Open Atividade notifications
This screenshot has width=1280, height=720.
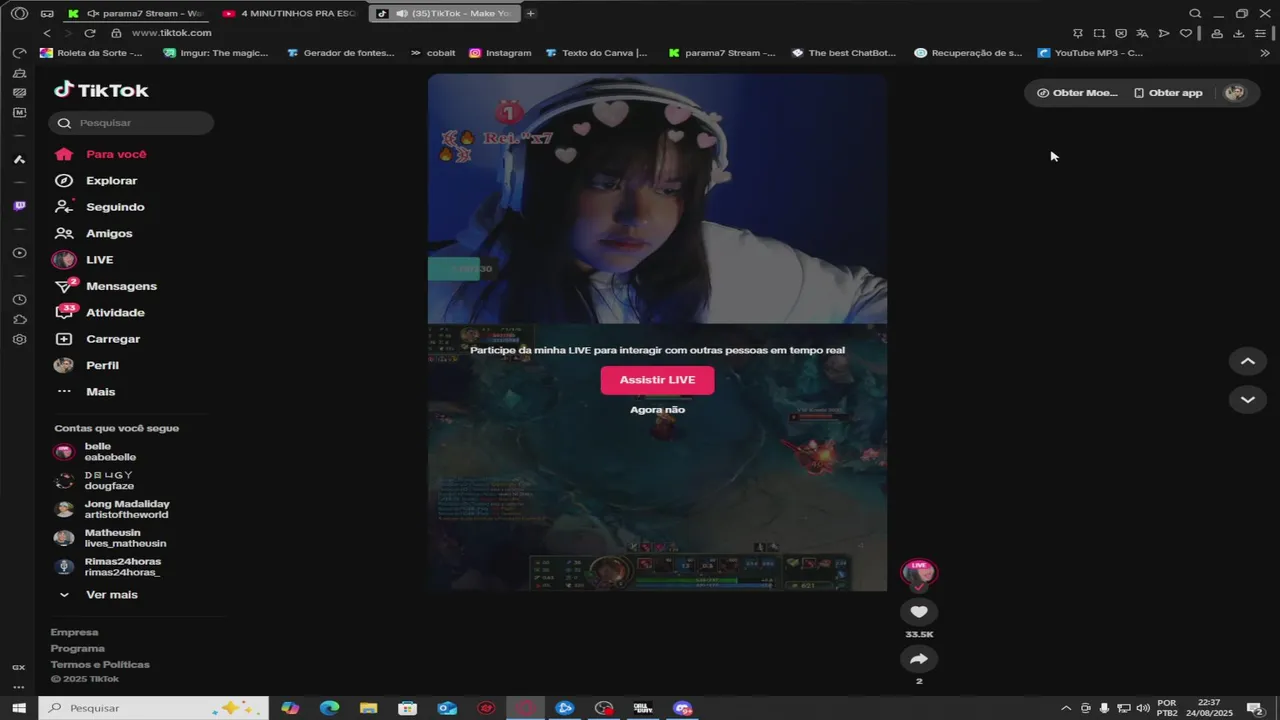[x=100, y=313]
